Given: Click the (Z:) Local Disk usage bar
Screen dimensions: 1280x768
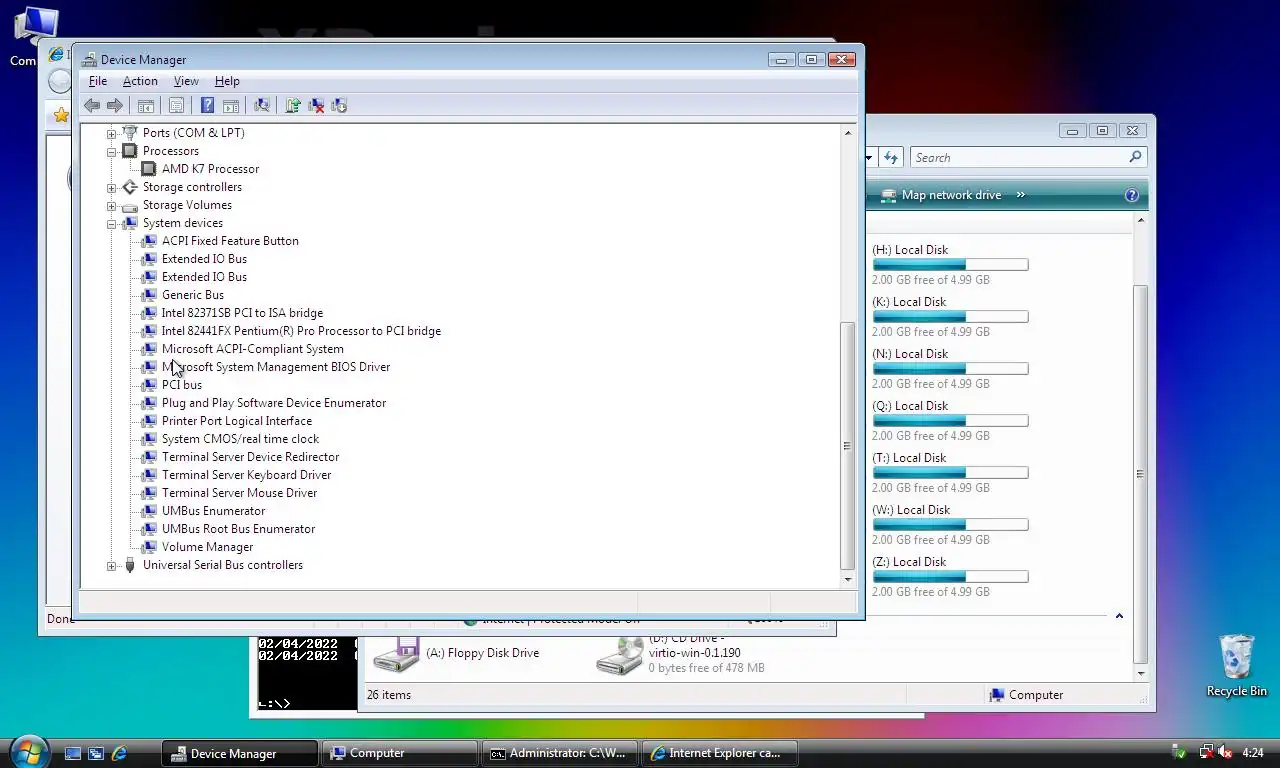Looking at the screenshot, I should click(950, 577).
